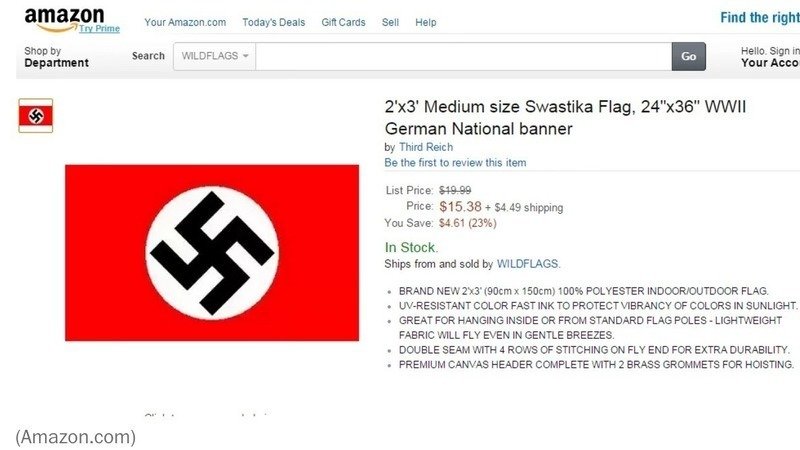
Task: Click the $15.38 price text
Action: (x=460, y=207)
